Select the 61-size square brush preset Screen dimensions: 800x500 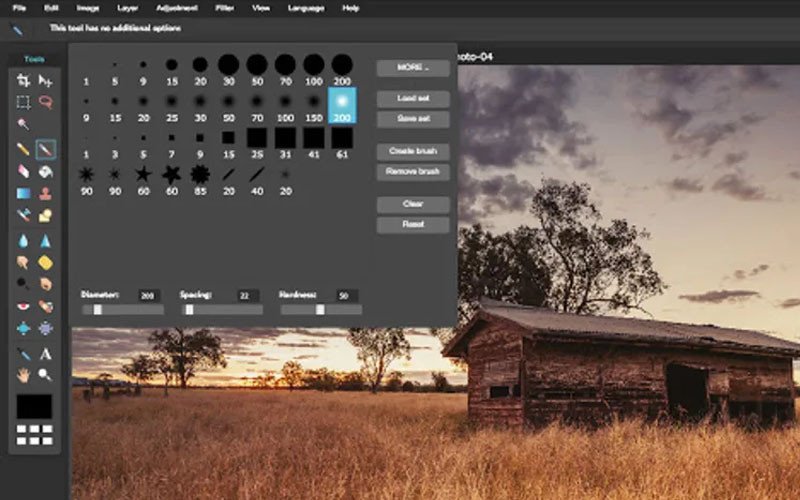pos(342,139)
